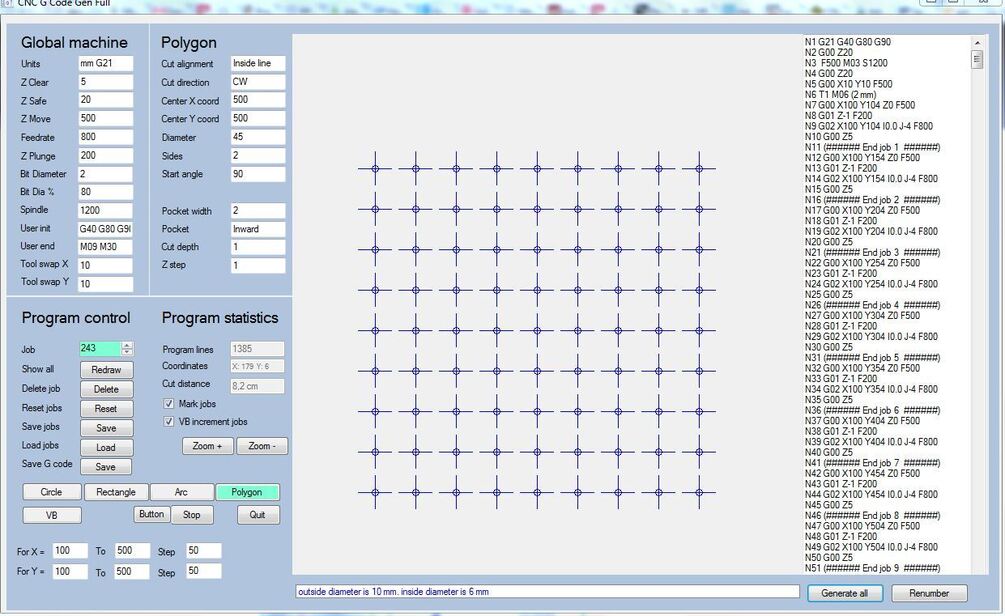Click the VB button
Screen dimensions: 1005x616
(x=52, y=515)
